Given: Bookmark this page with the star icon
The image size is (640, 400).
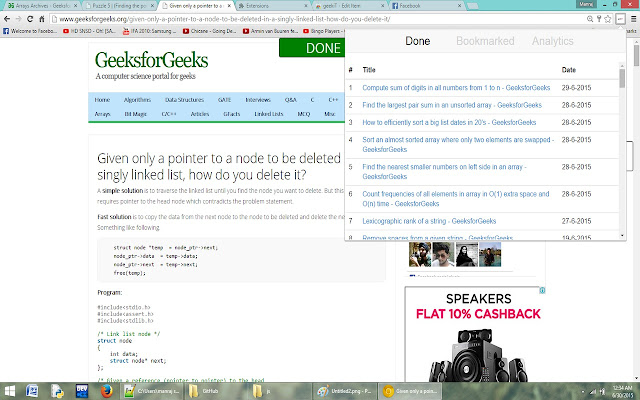Looking at the screenshot, I should [x=608, y=19].
